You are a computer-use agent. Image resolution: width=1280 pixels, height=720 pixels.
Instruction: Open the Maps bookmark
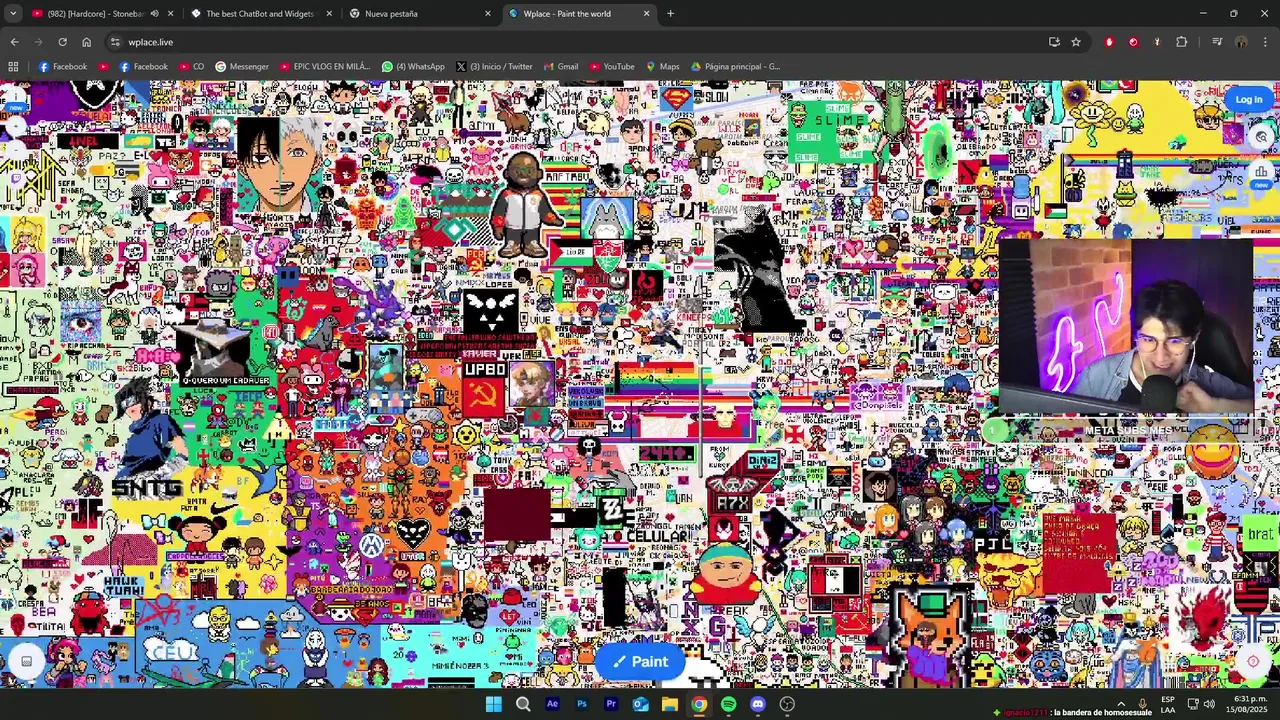(x=662, y=67)
